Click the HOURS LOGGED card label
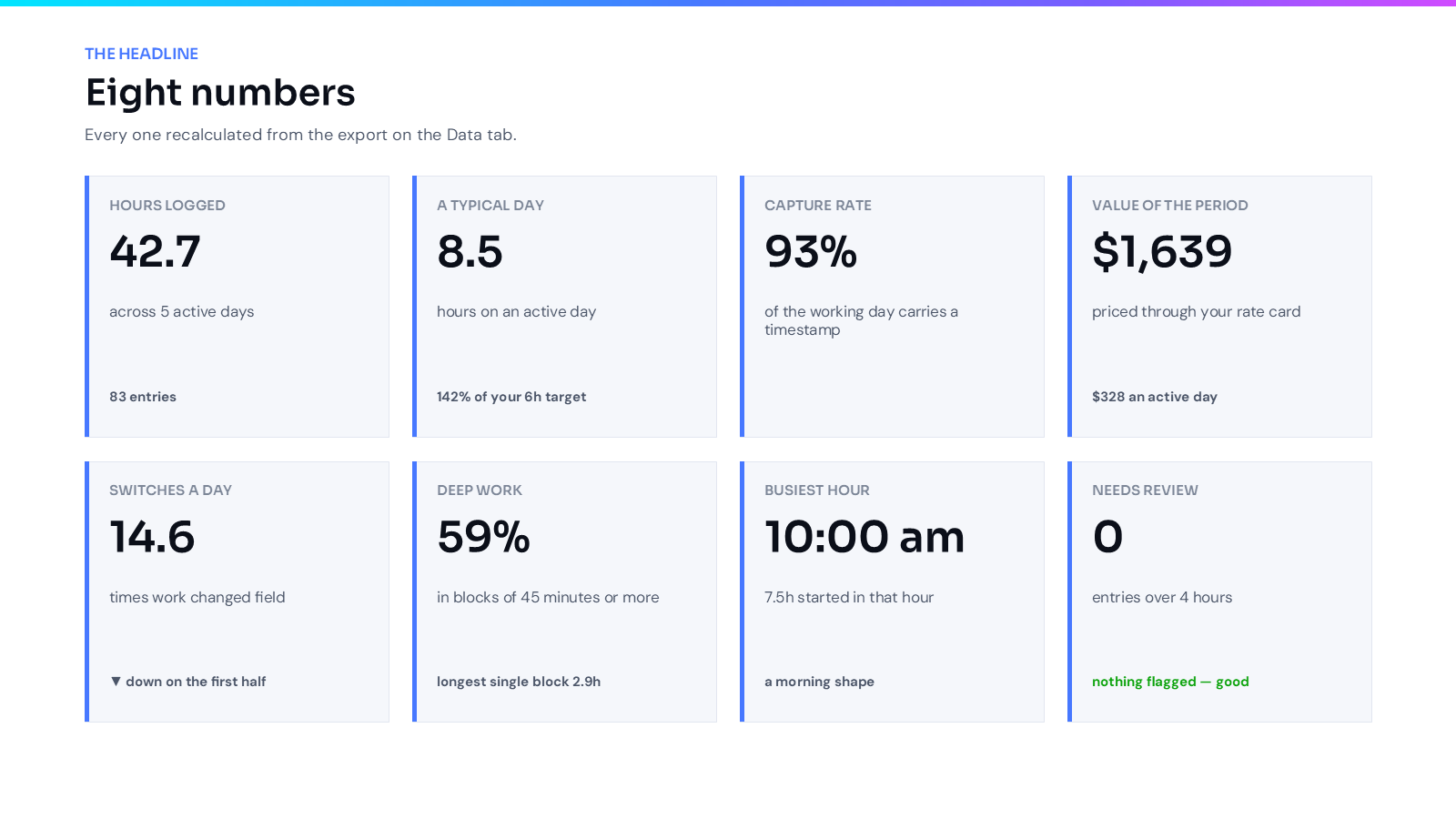 167,206
